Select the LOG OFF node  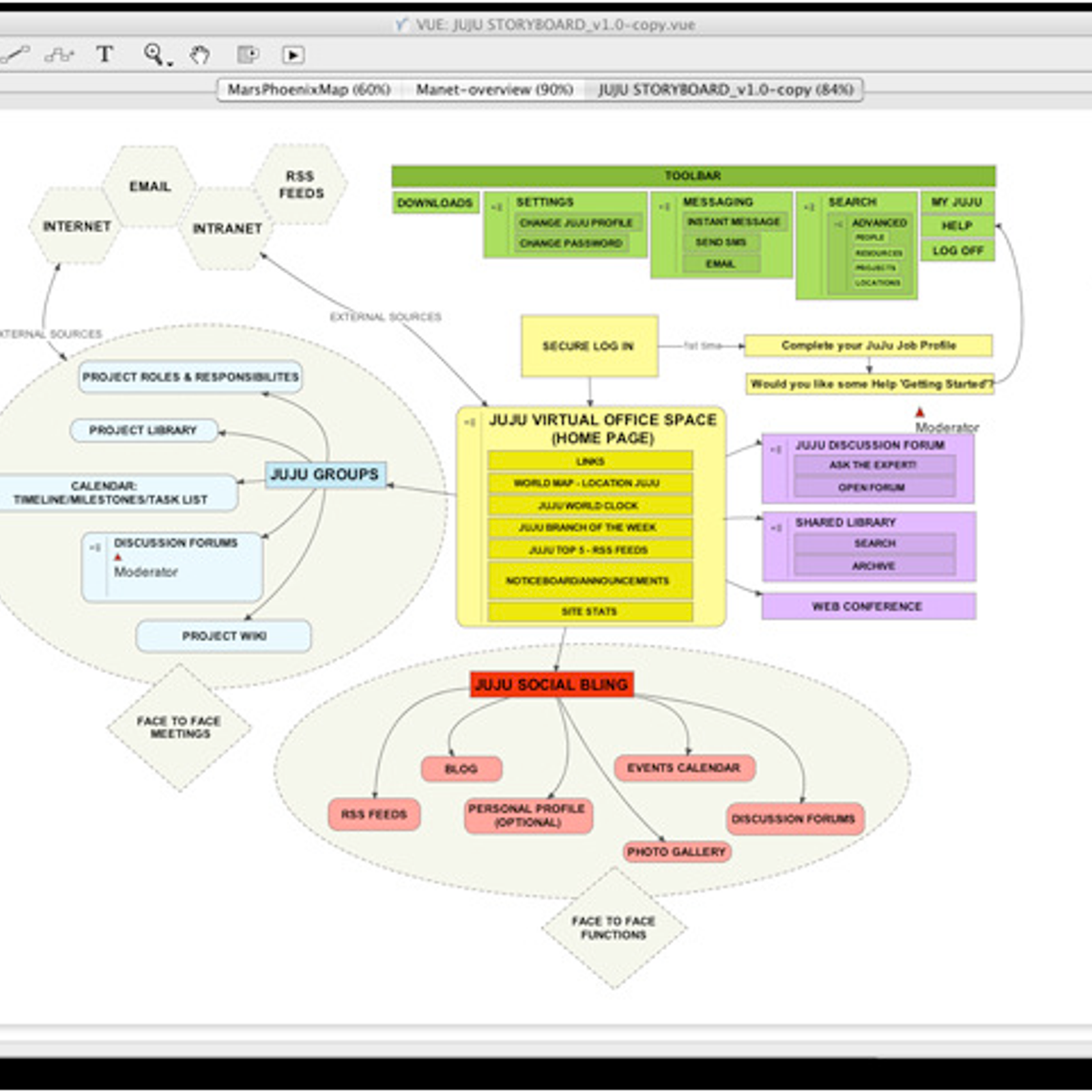(x=958, y=250)
